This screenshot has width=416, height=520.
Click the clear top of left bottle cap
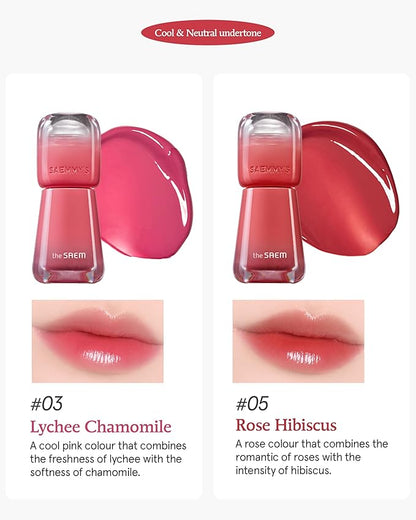(69, 127)
